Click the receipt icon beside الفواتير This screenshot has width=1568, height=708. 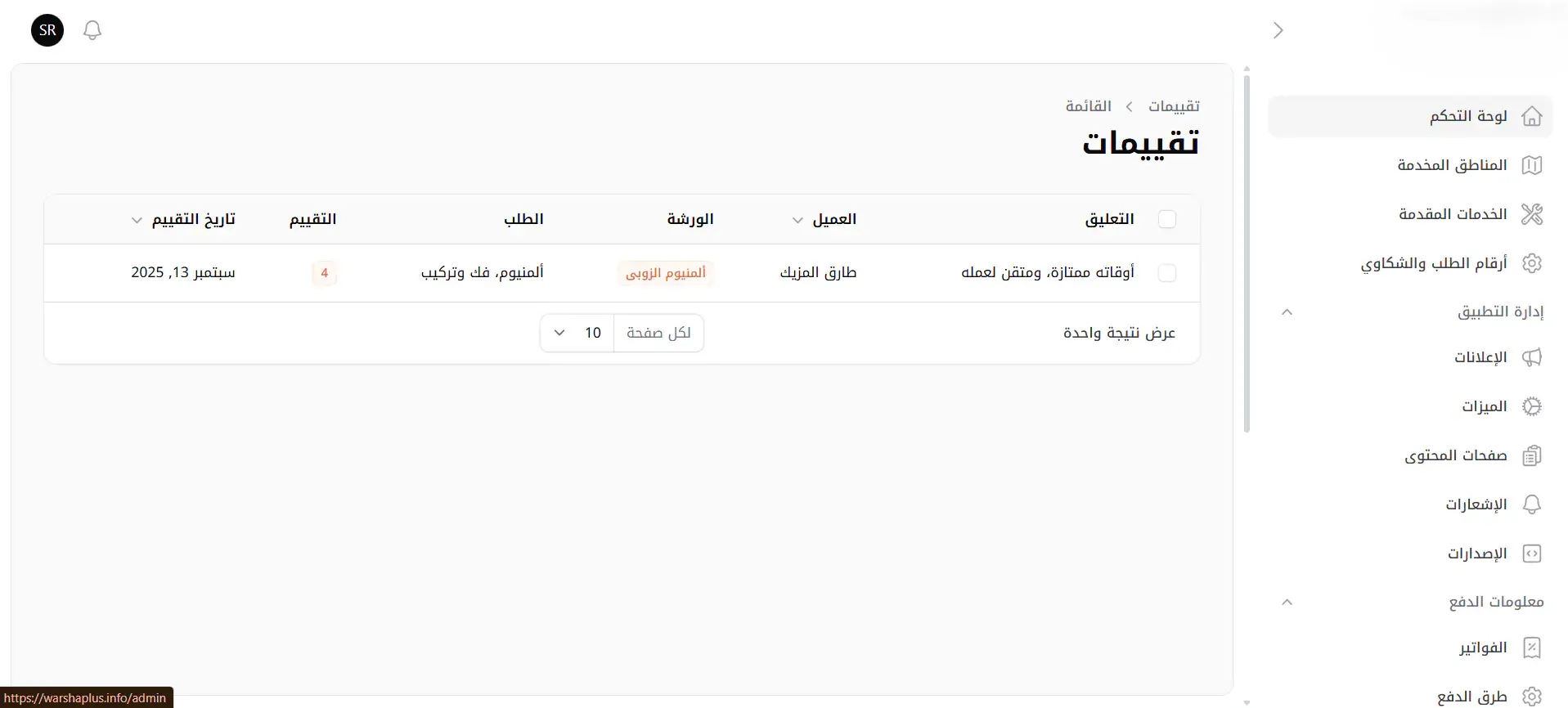coord(1532,648)
